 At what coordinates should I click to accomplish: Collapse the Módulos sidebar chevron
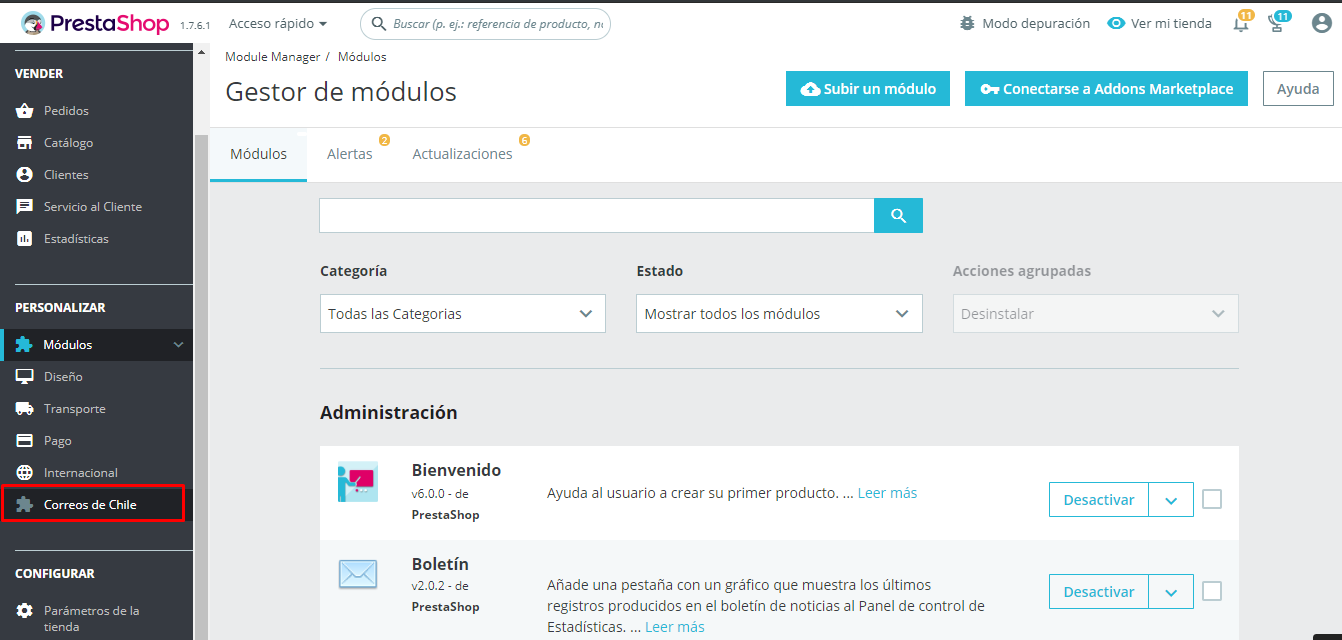coord(179,345)
